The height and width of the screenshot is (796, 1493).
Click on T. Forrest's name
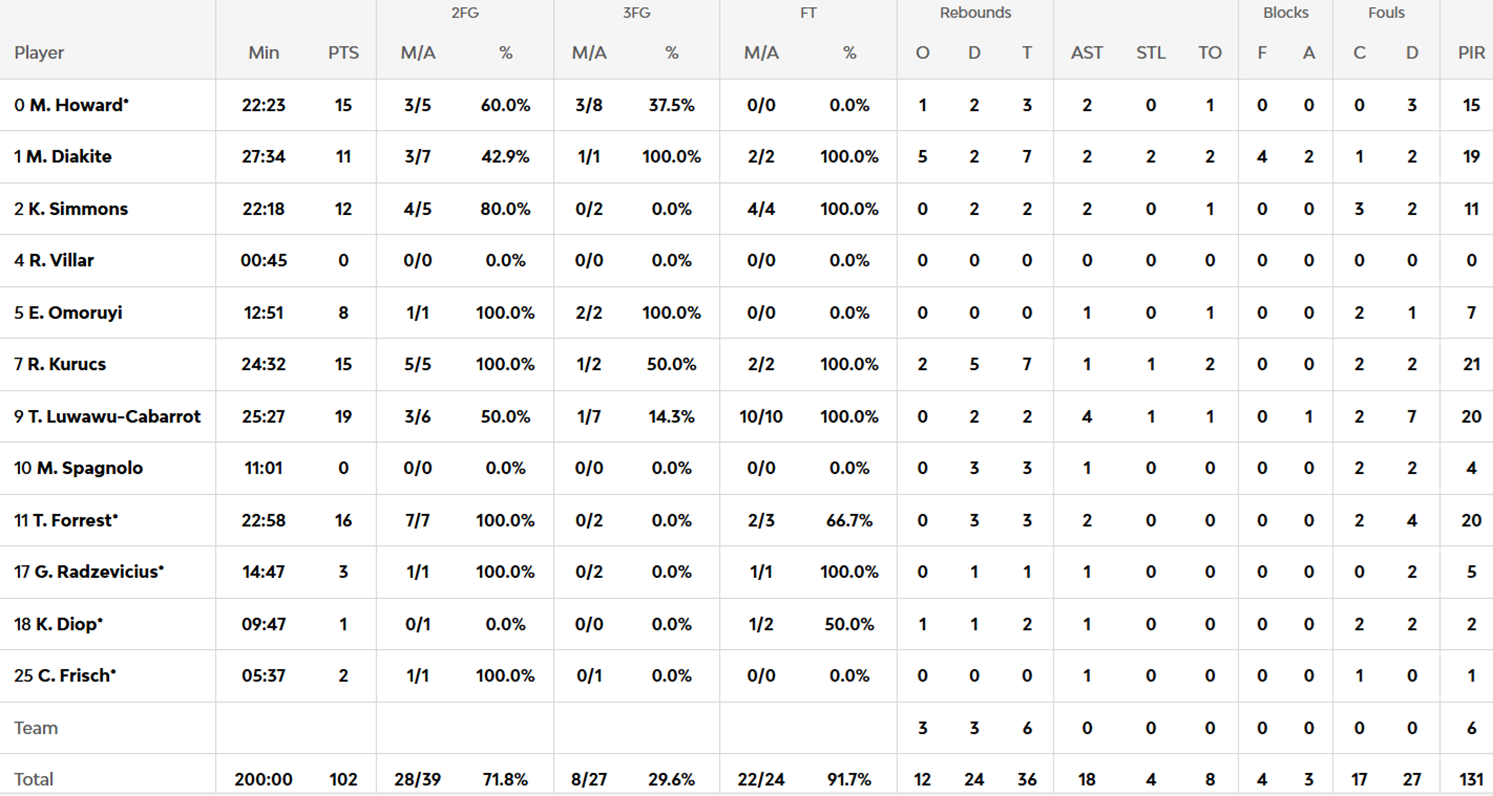coord(74,520)
